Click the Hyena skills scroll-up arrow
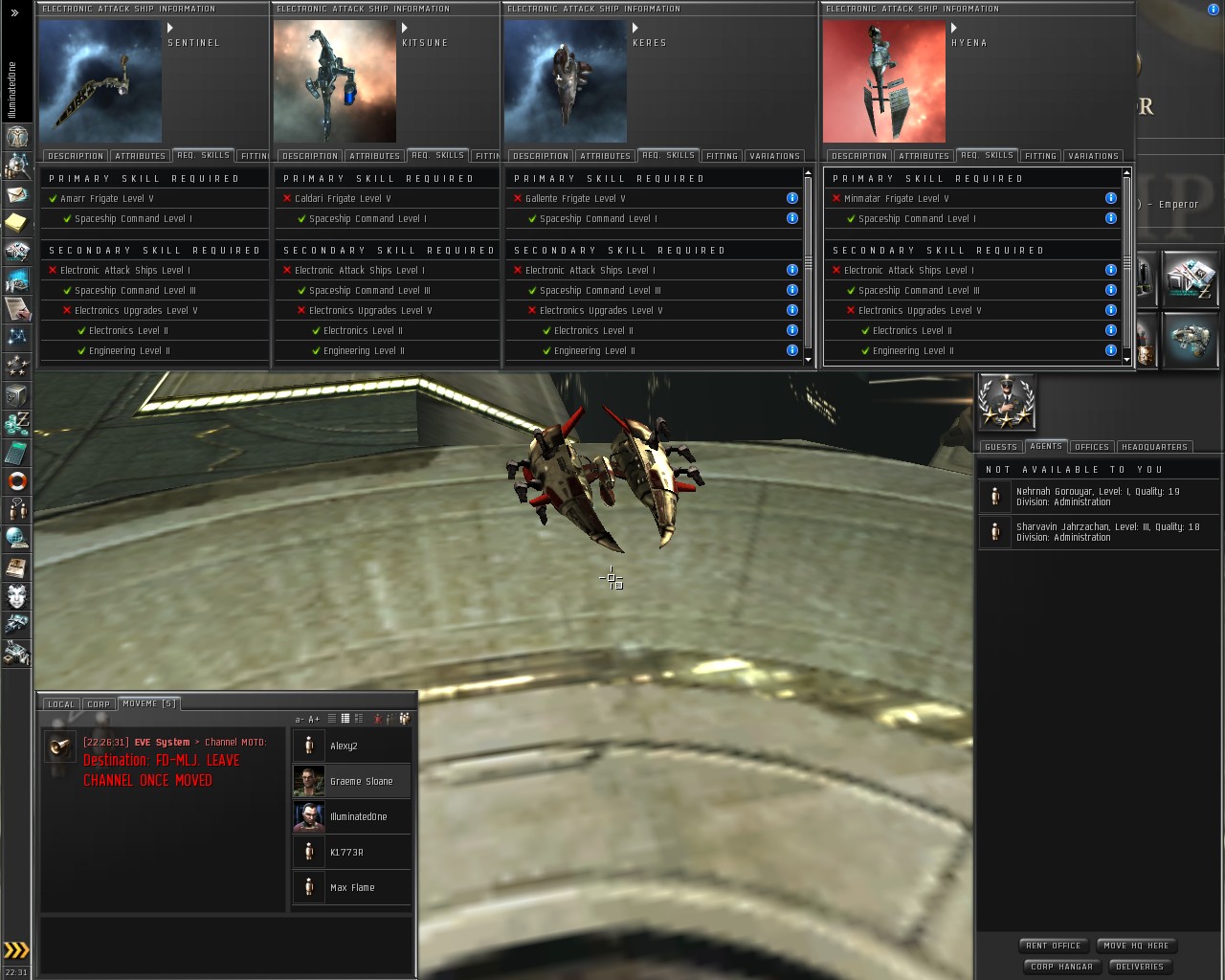Screen dimensions: 1225x980 coord(1126,173)
